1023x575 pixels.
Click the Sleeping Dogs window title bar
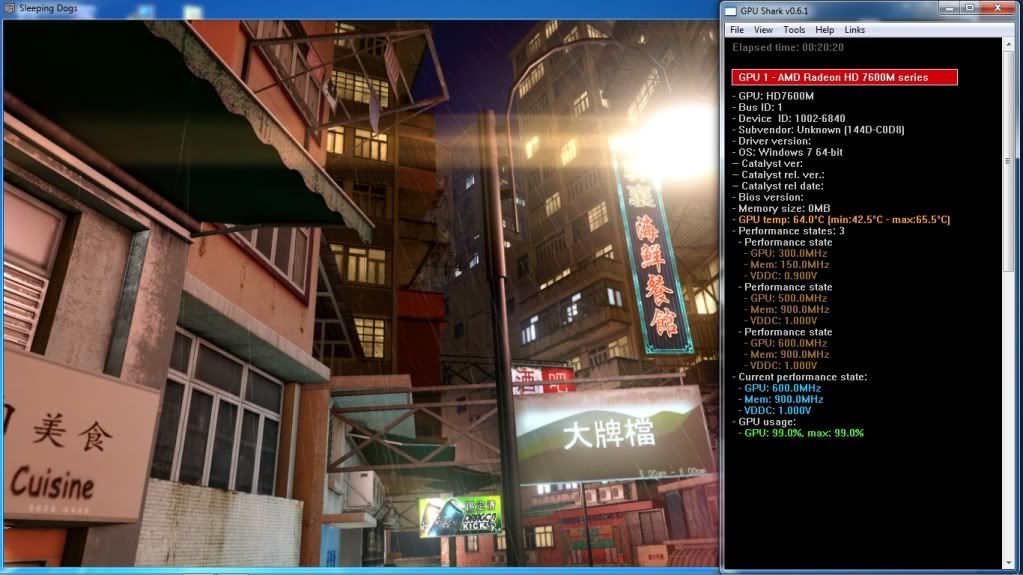coord(359,9)
